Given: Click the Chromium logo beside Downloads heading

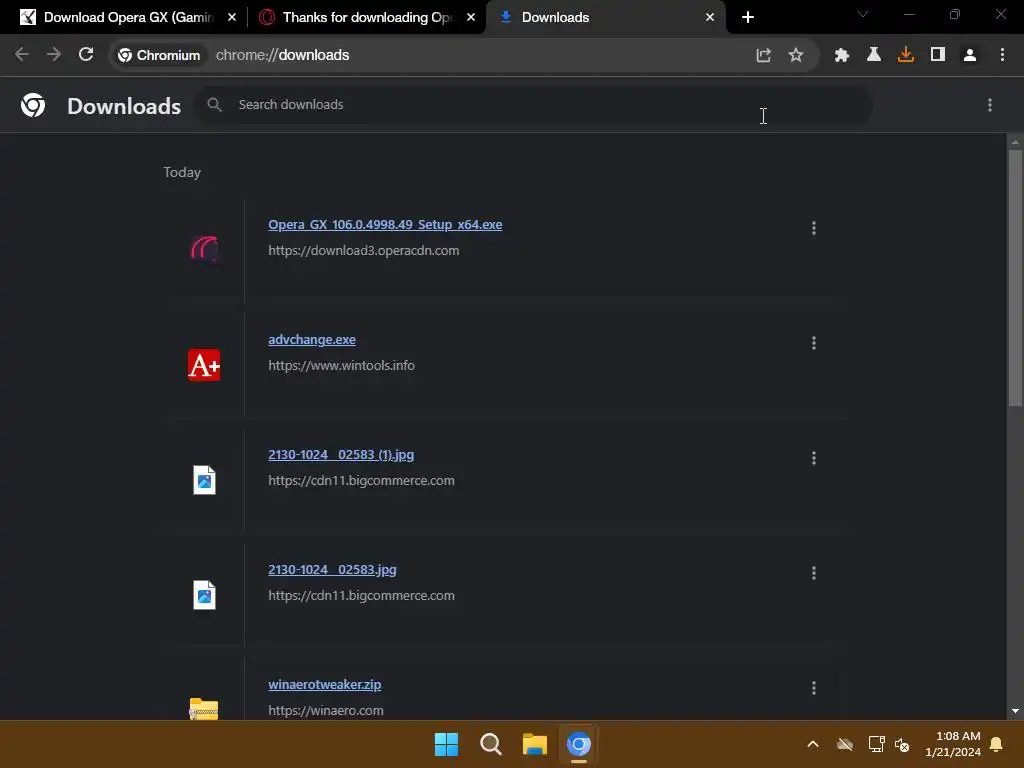Looking at the screenshot, I should 33,105.
